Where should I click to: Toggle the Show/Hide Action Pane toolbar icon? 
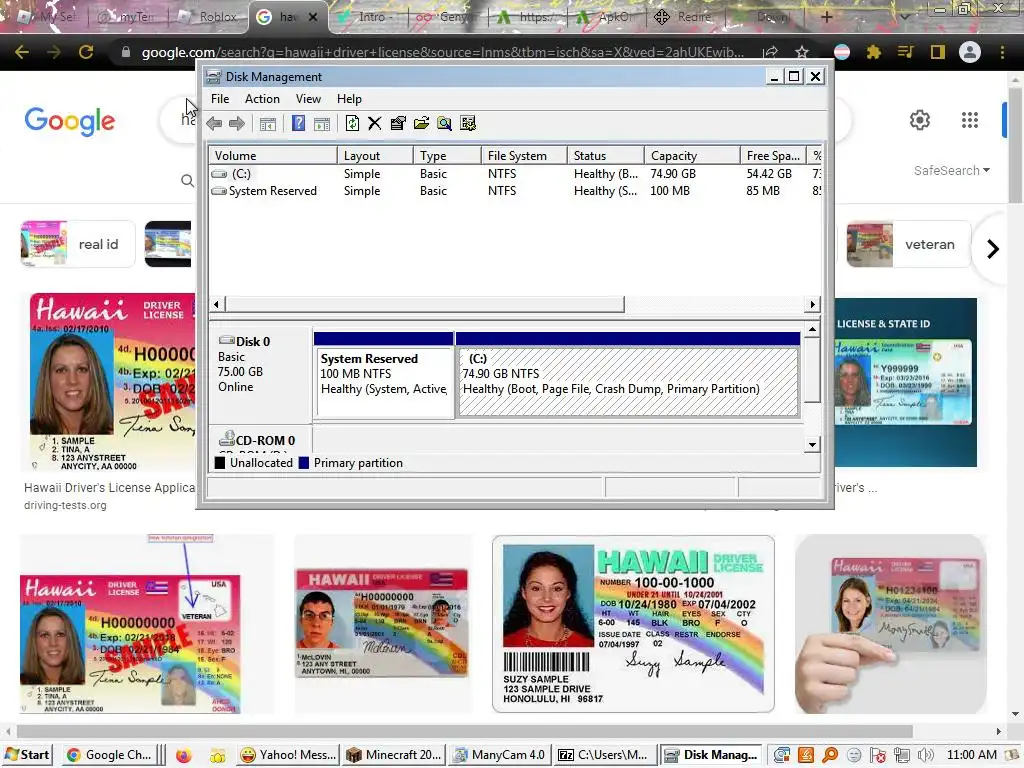pyautogui.click(x=322, y=123)
